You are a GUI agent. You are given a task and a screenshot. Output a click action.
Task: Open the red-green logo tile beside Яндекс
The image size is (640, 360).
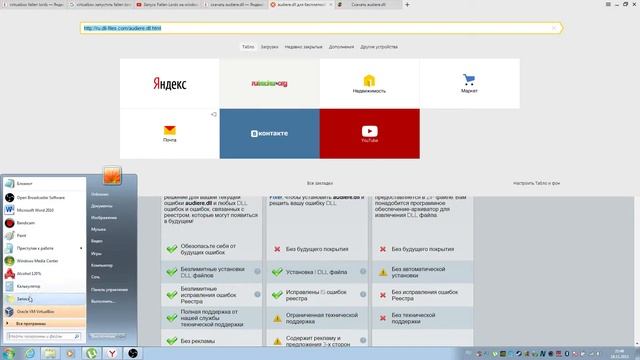click(x=269, y=84)
